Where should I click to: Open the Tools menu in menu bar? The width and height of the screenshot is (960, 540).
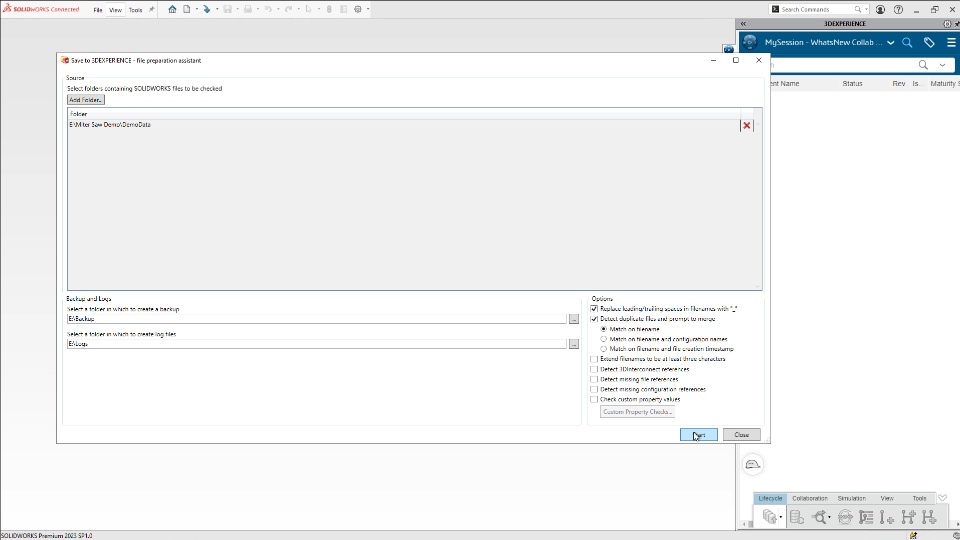(x=135, y=10)
